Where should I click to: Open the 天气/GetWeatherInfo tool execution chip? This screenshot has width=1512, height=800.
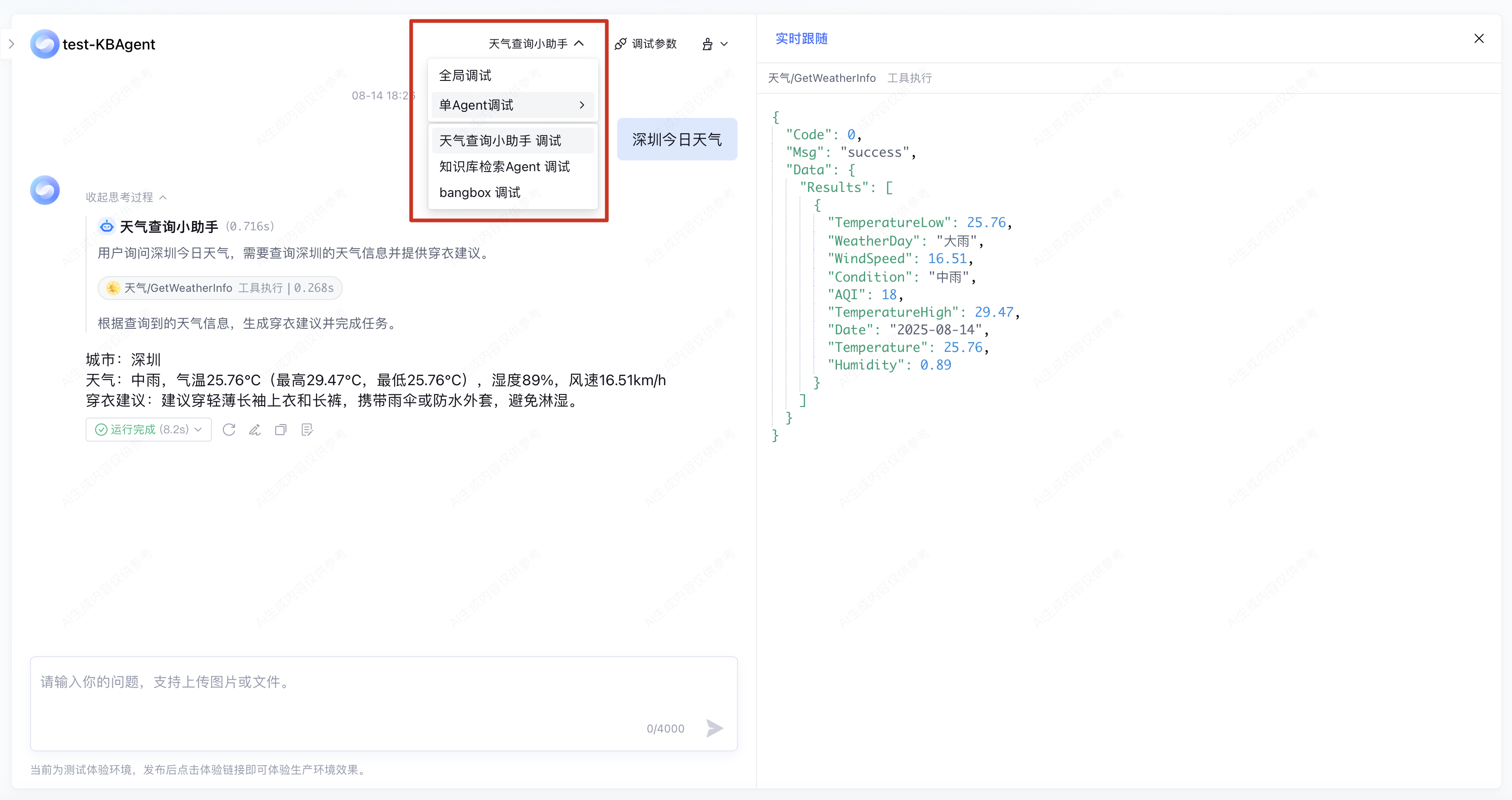pos(220,288)
